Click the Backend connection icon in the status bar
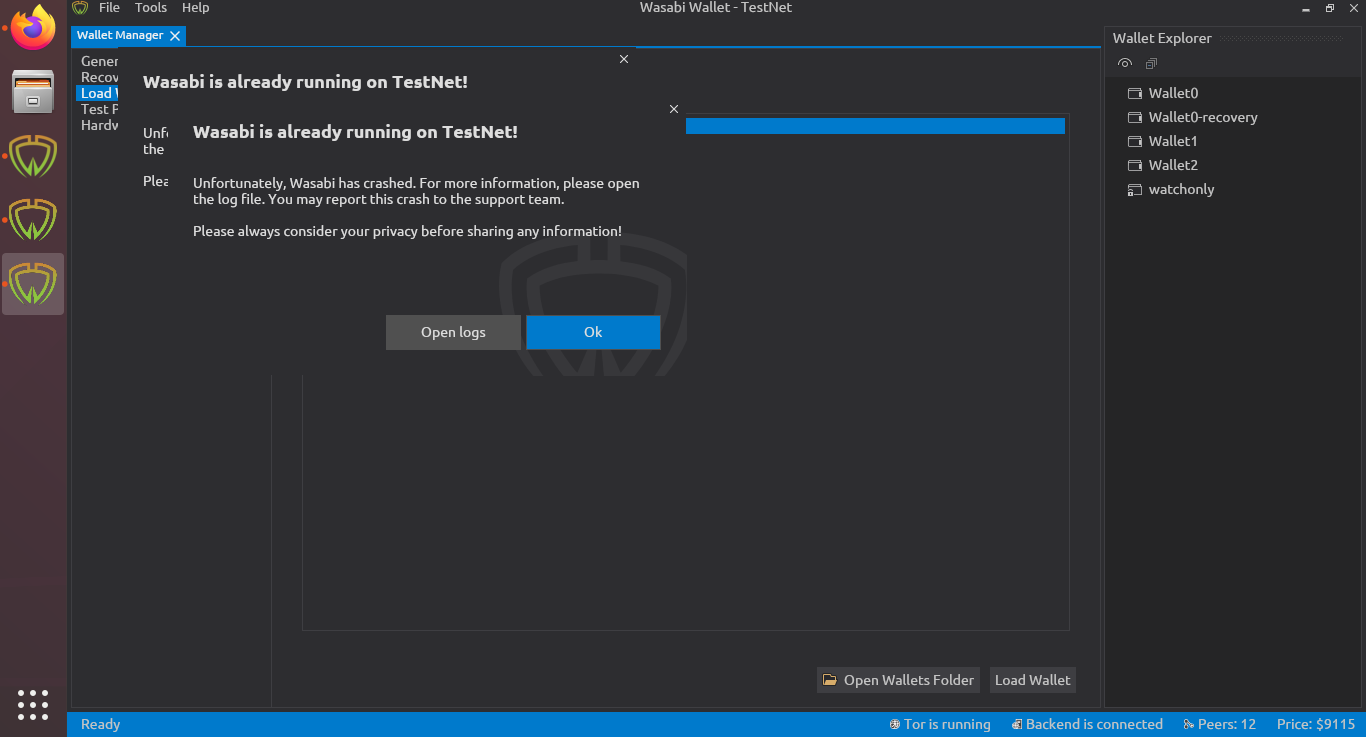The height and width of the screenshot is (737, 1366). click(x=1014, y=724)
